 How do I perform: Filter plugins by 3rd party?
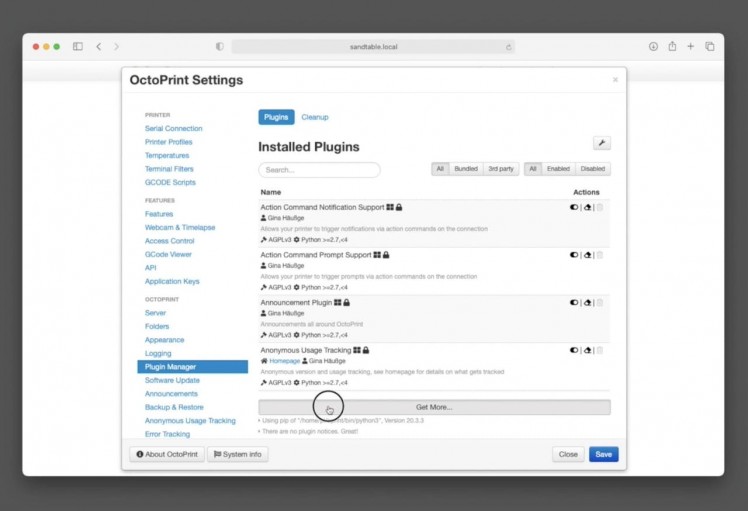pyautogui.click(x=501, y=169)
